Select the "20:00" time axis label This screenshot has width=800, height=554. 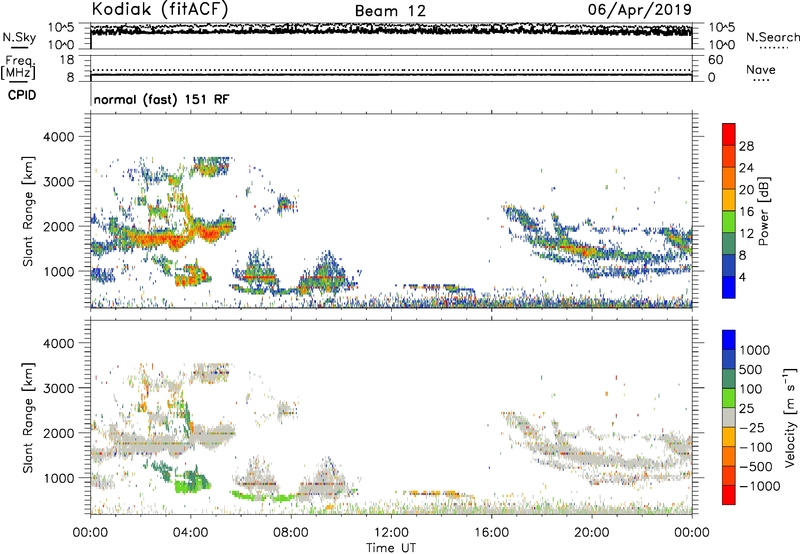coord(591,533)
